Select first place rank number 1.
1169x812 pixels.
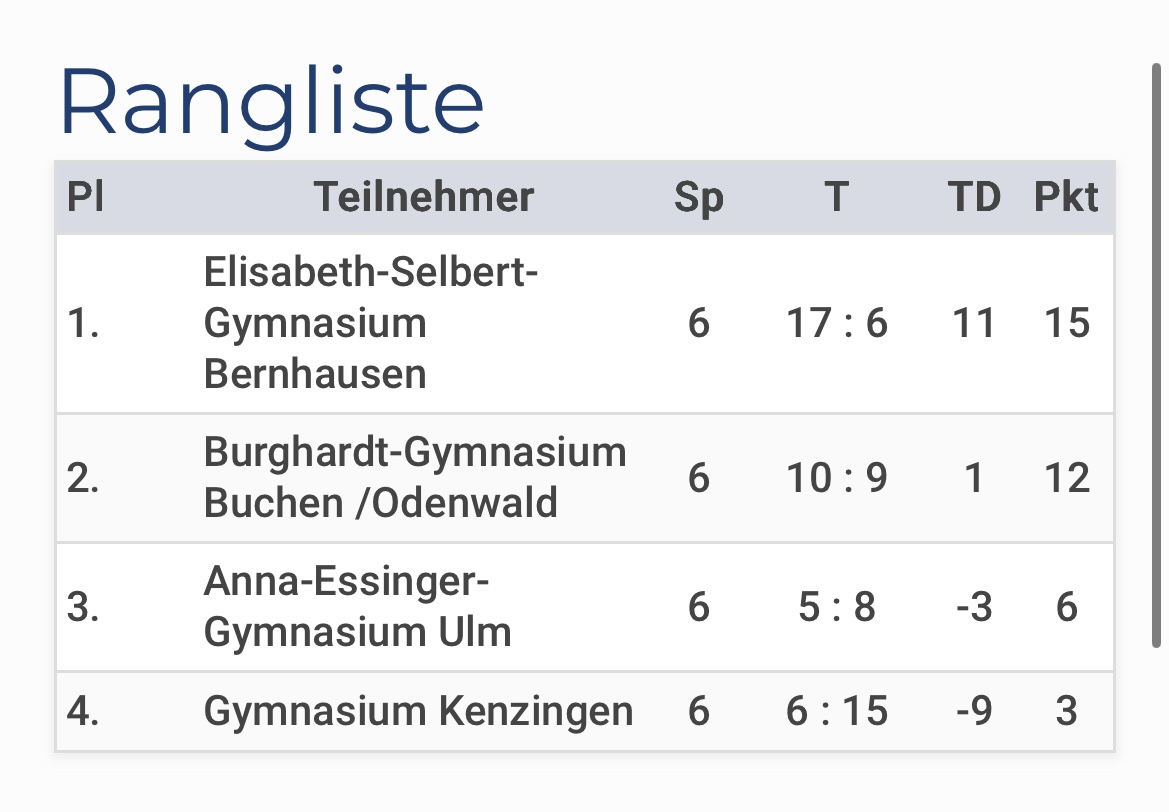83,324
